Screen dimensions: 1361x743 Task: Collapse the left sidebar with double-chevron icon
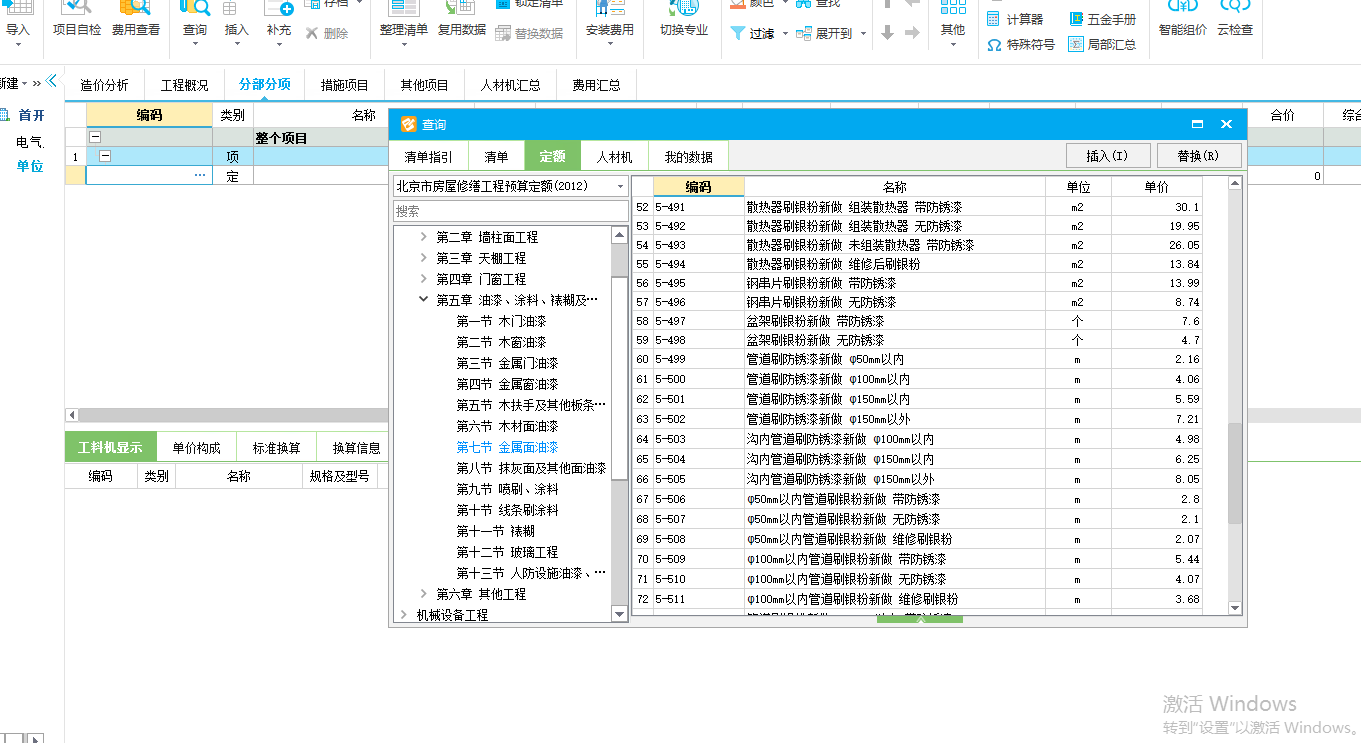coord(51,82)
